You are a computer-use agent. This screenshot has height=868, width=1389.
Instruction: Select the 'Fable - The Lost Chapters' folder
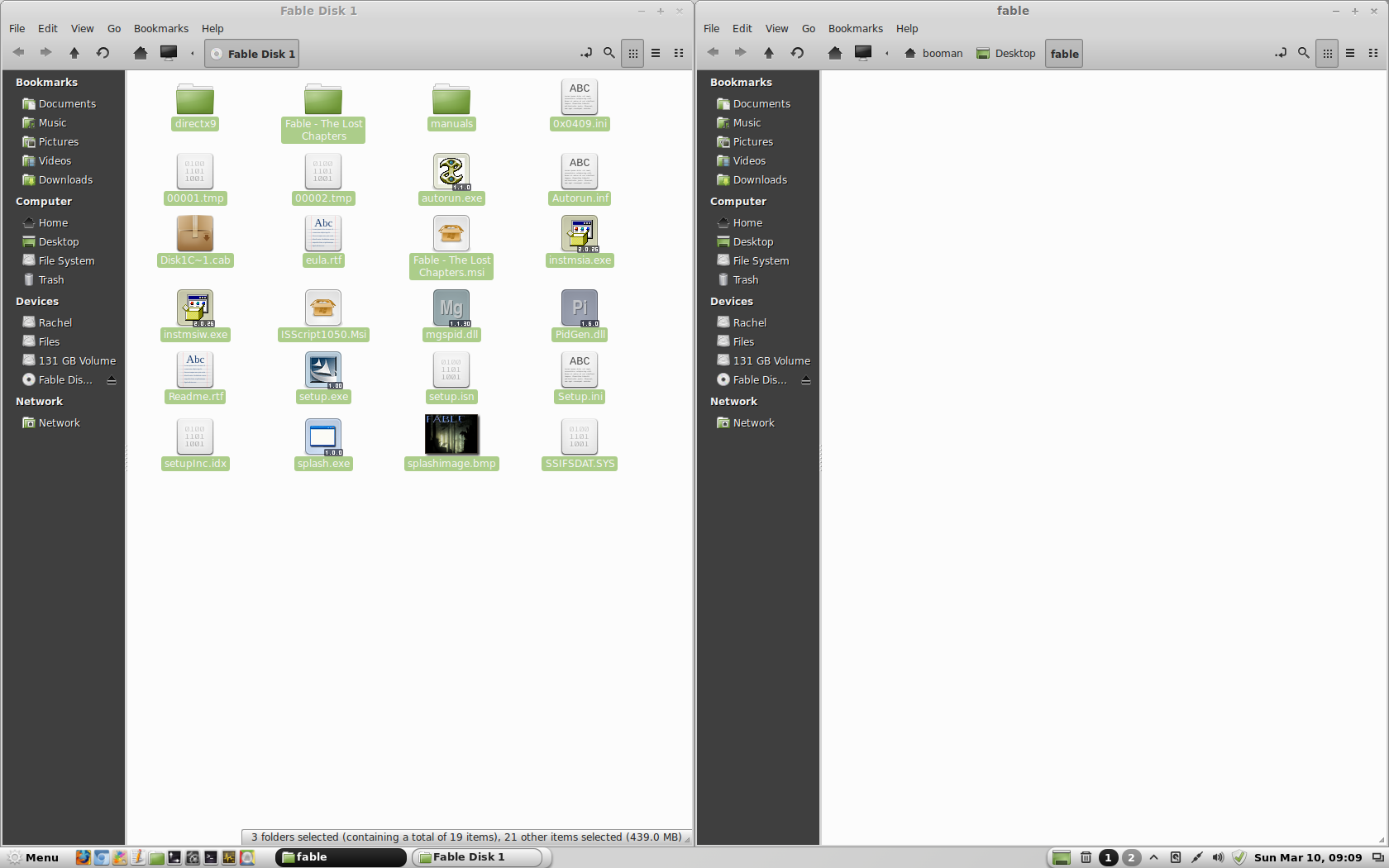(x=323, y=99)
